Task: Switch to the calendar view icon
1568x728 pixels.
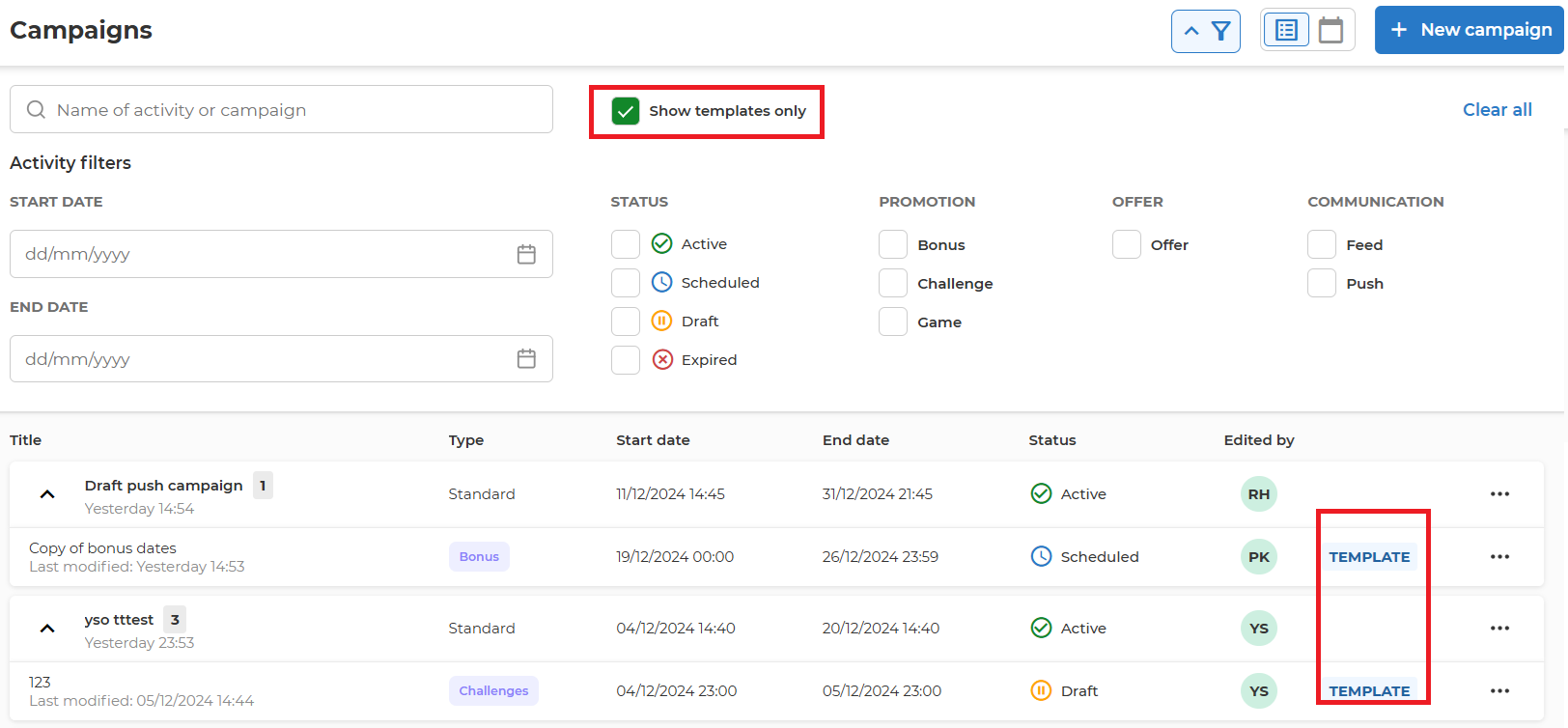Action: [x=1331, y=30]
